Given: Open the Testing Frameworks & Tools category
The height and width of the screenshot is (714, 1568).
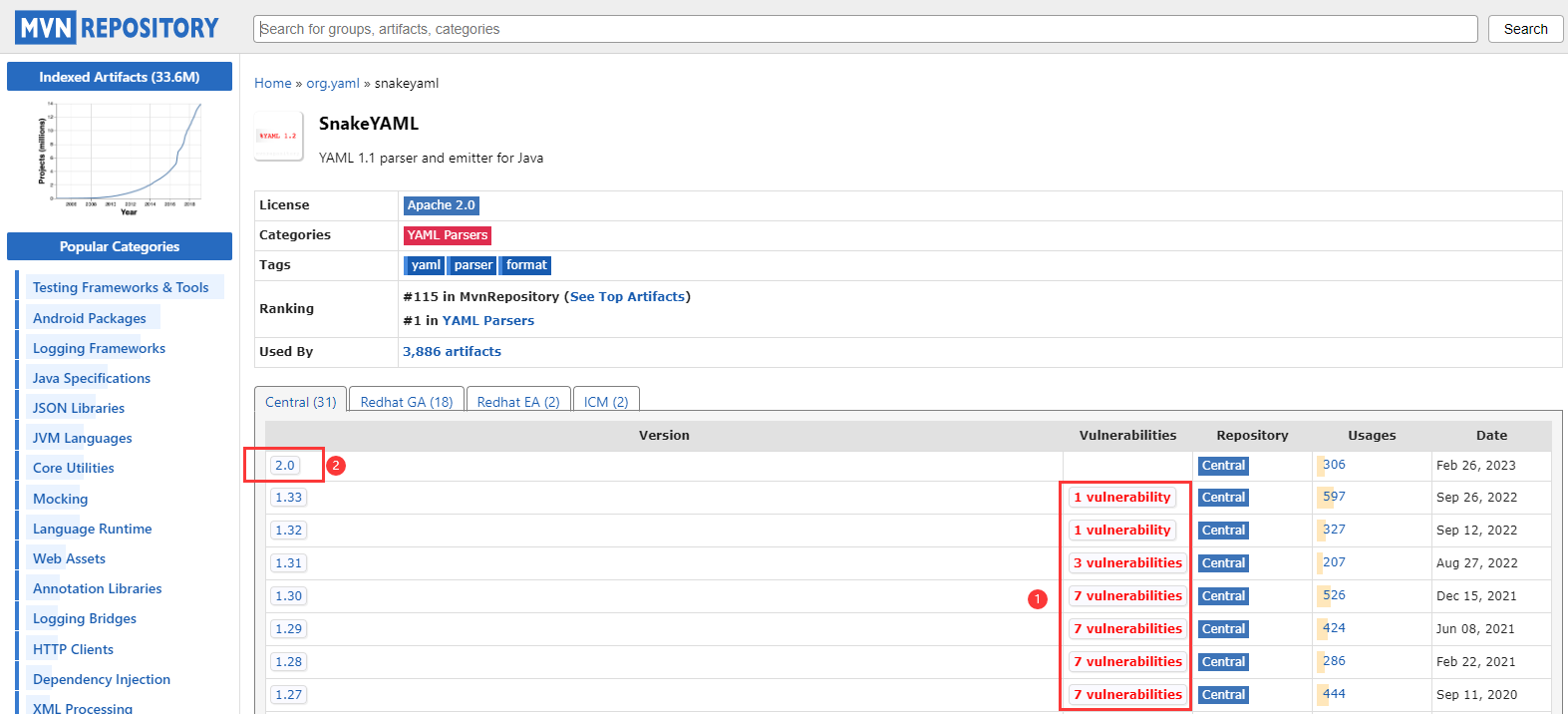Looking at the screenshot, I should (x=121, y=287).
